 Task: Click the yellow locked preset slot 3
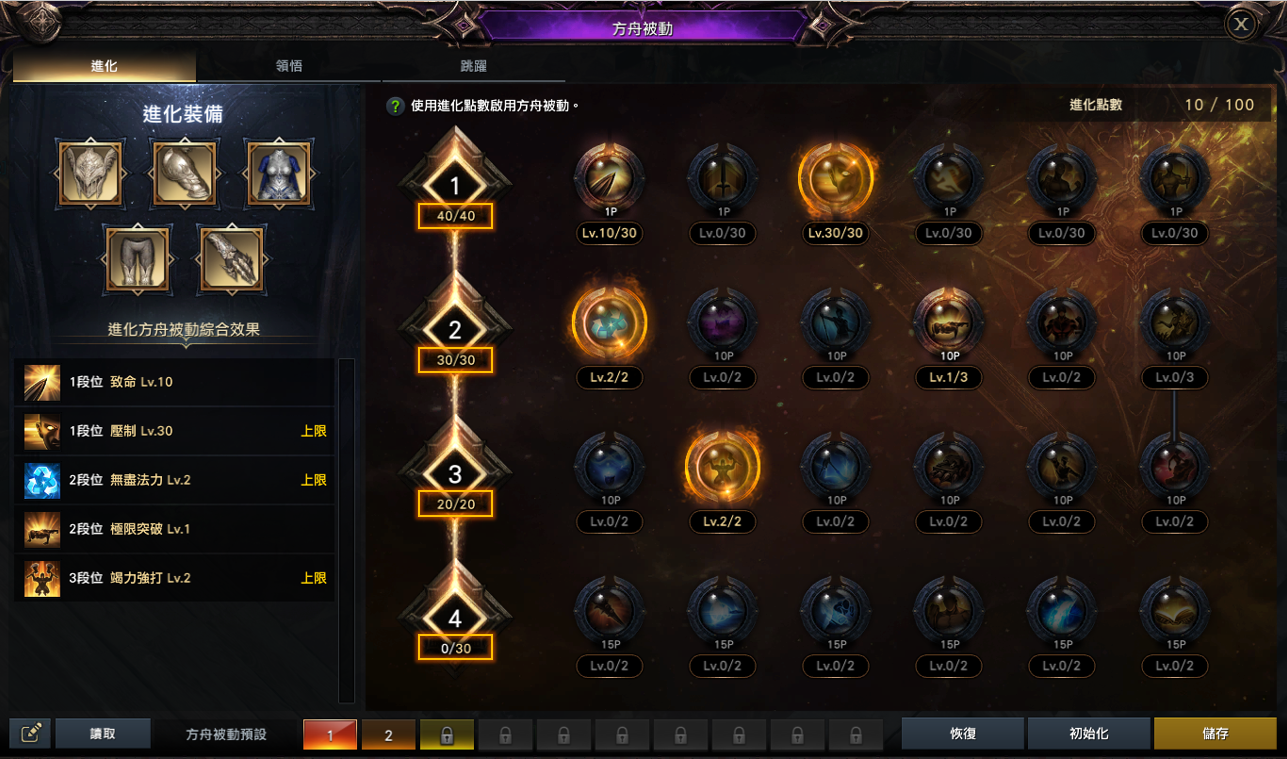point(446,735)
